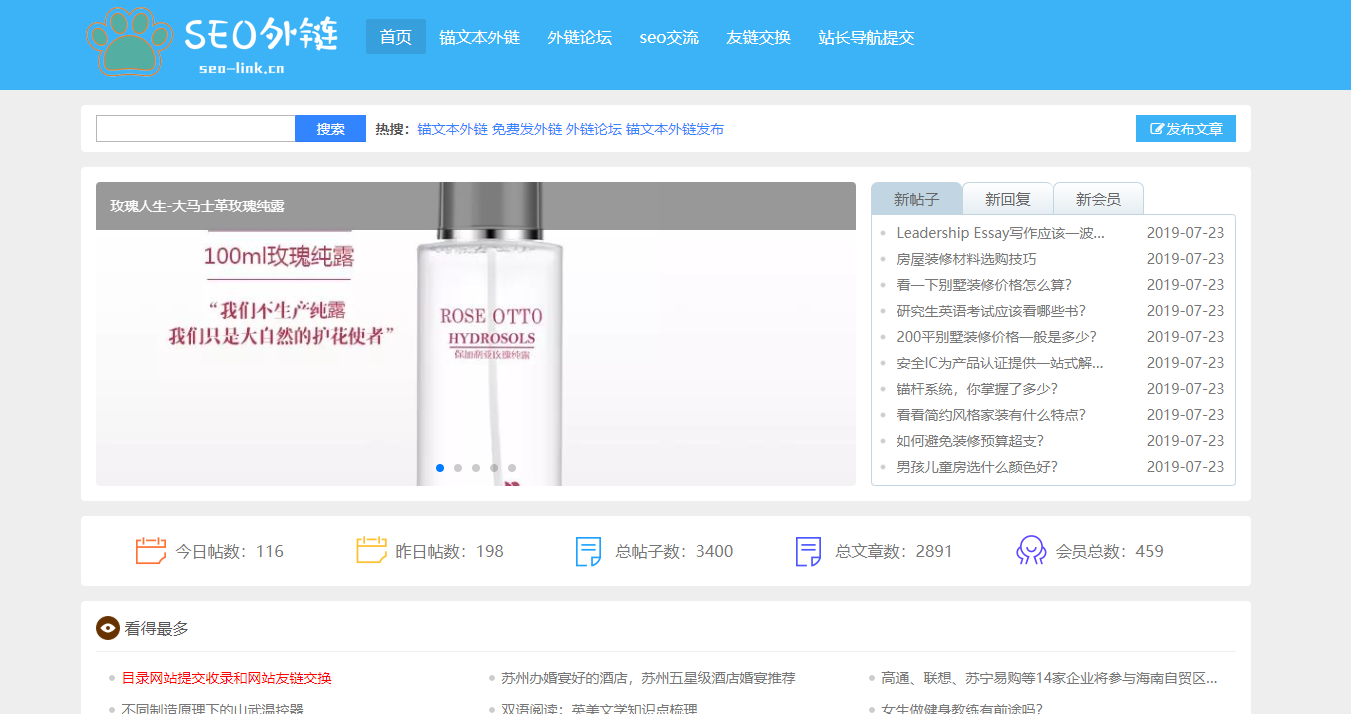
Task: Switch to the 新会员 tab
Action: pos(1098,199)
